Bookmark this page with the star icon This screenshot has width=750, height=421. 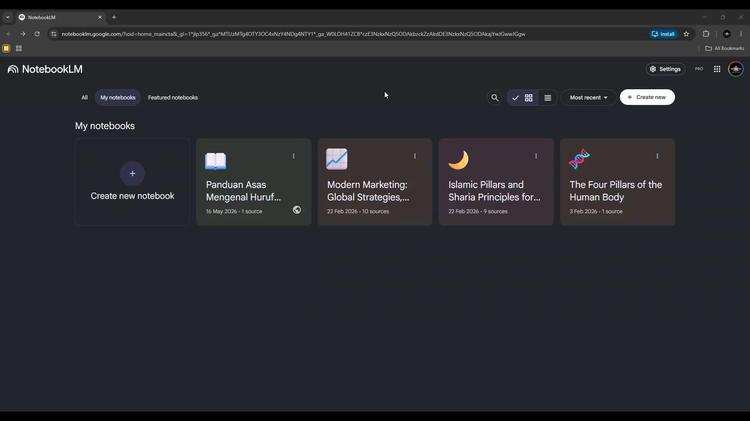[686, 34]
